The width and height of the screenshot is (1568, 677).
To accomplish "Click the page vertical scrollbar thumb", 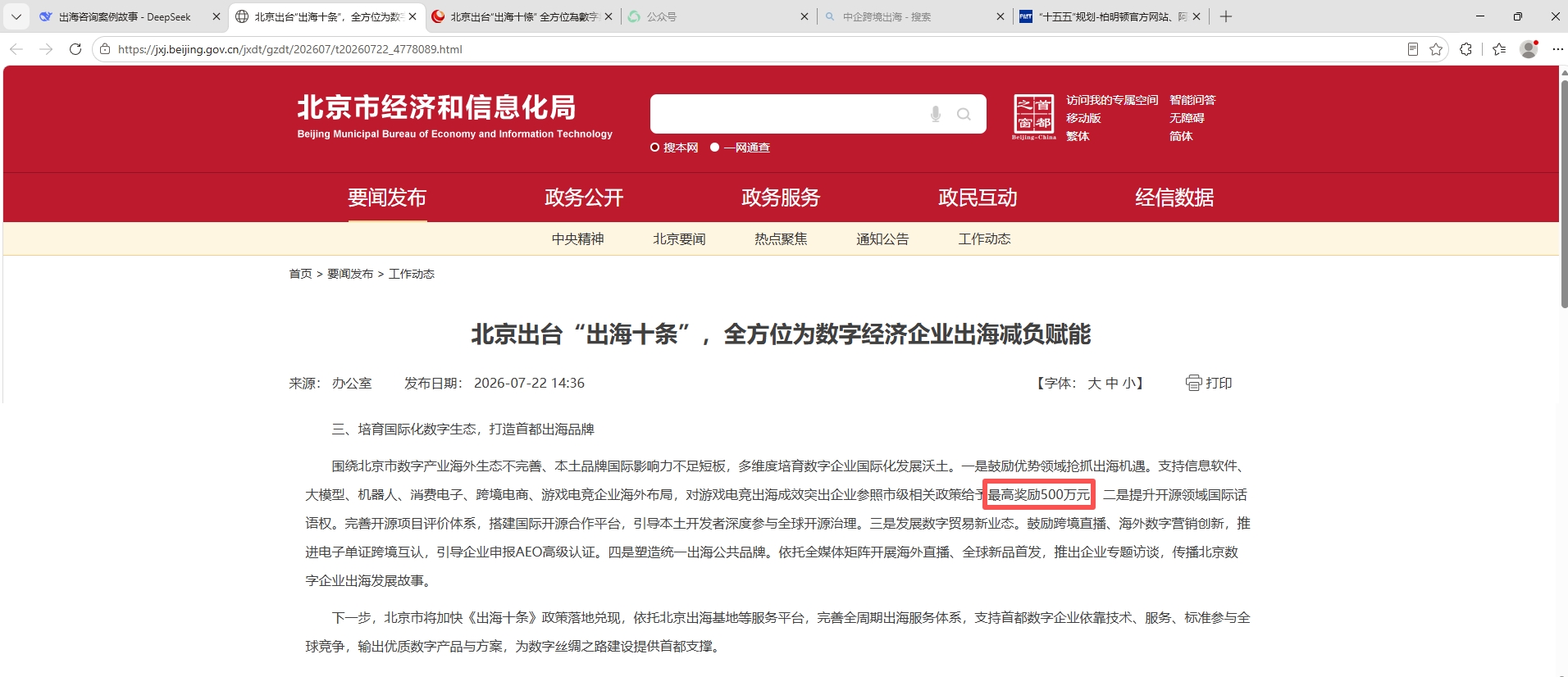I will click(1564, 193).
